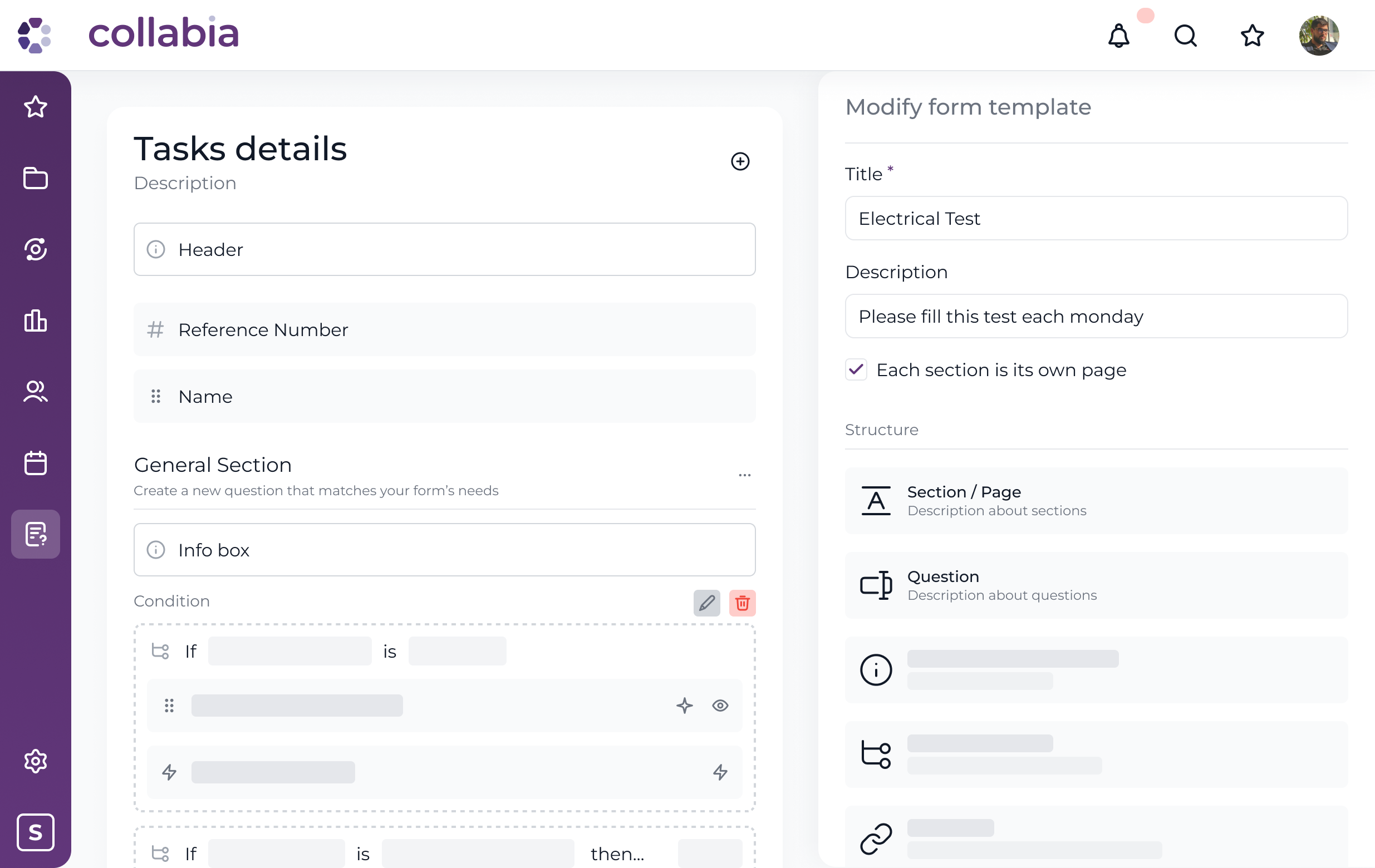Toggle eye visibility icon in condition row
Image resolution: width=1375 pixels, height=868 pixels.
point(720,706)
